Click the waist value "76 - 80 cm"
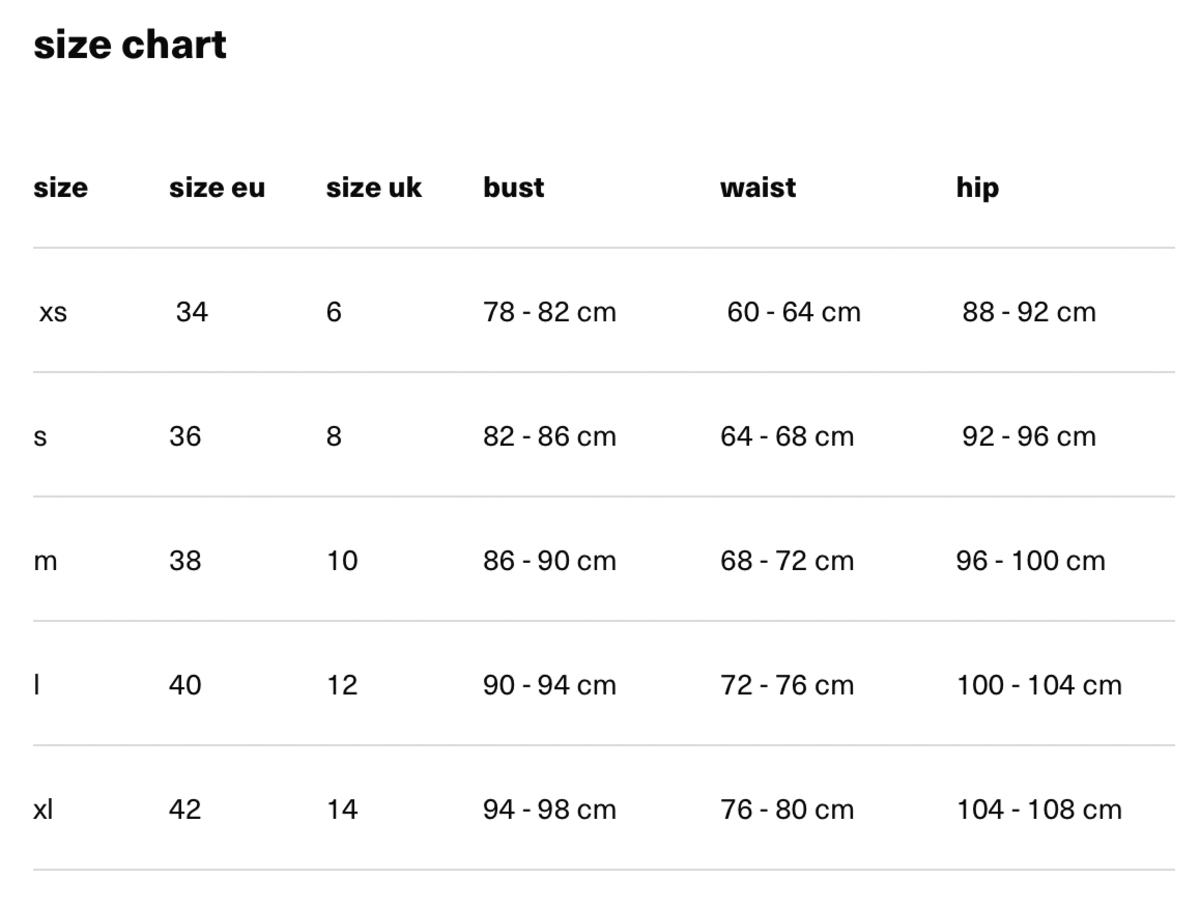 click(x=787, y=809)
